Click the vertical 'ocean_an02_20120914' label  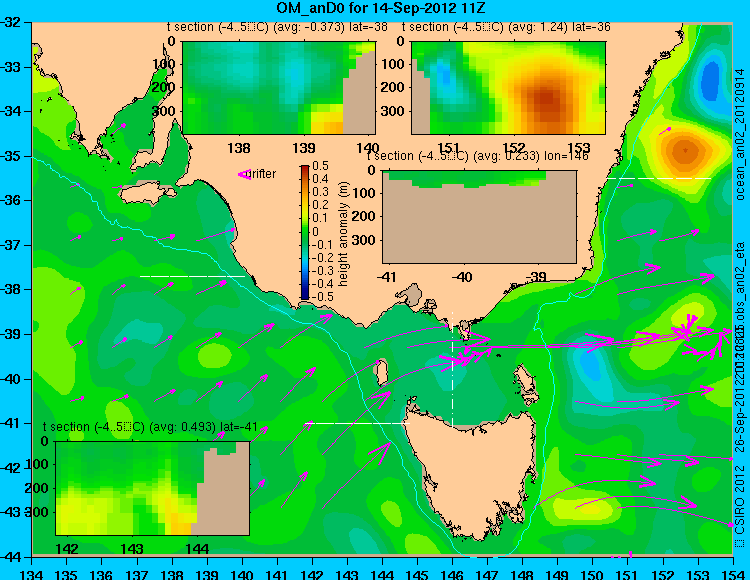(740, 134)
